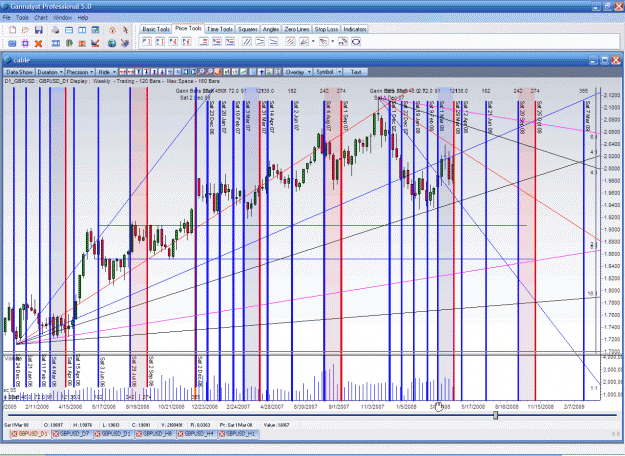The width and height of the screenshot is (625, 456).
Task: Click the crosshair plus icon in chart toolbar
Action: 261,72
